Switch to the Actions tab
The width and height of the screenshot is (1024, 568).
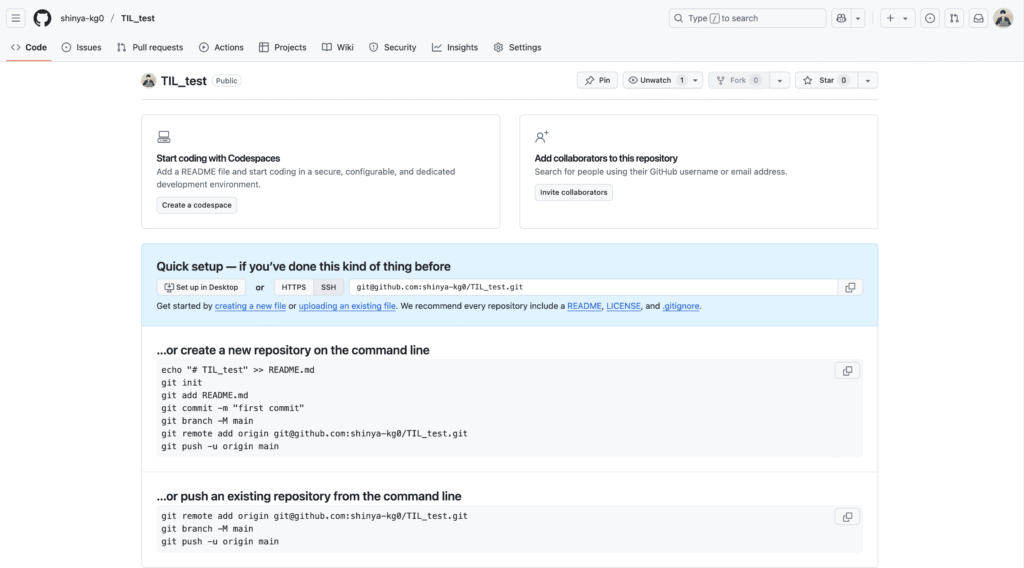pos(221,48)
